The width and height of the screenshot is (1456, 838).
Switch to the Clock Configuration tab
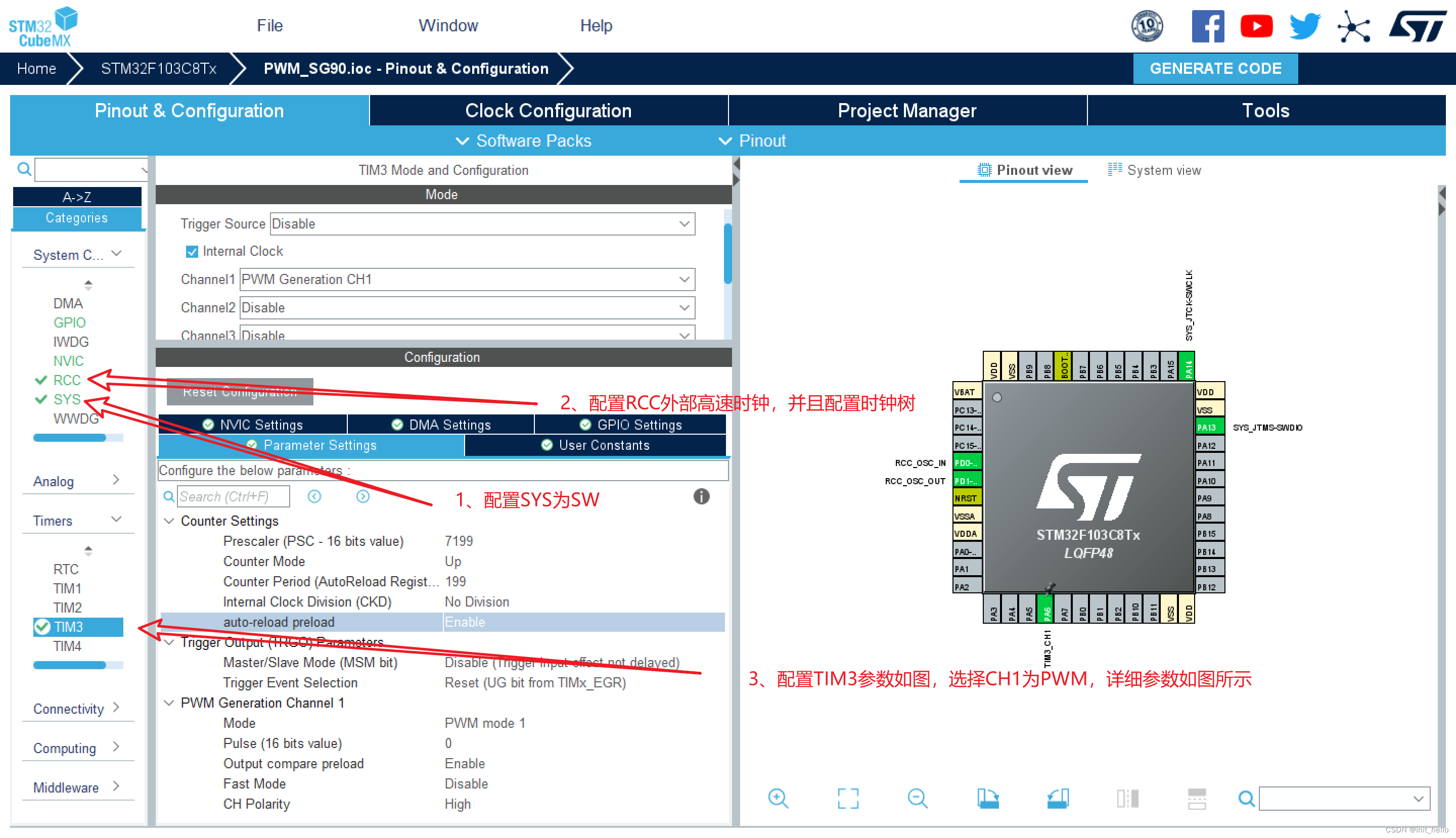tap(548, 111)
